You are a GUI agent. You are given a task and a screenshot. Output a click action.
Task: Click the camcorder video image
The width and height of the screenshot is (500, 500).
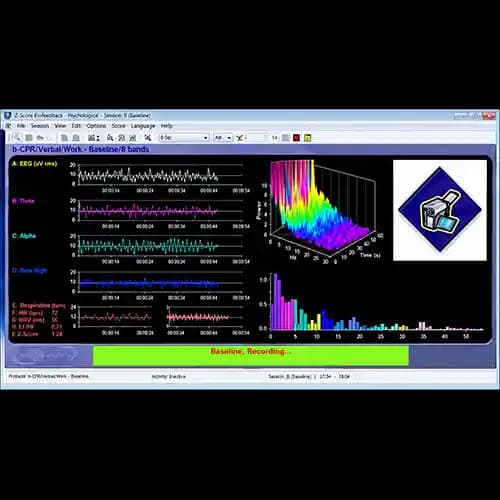pyautogui.click(x=440, y=210)
